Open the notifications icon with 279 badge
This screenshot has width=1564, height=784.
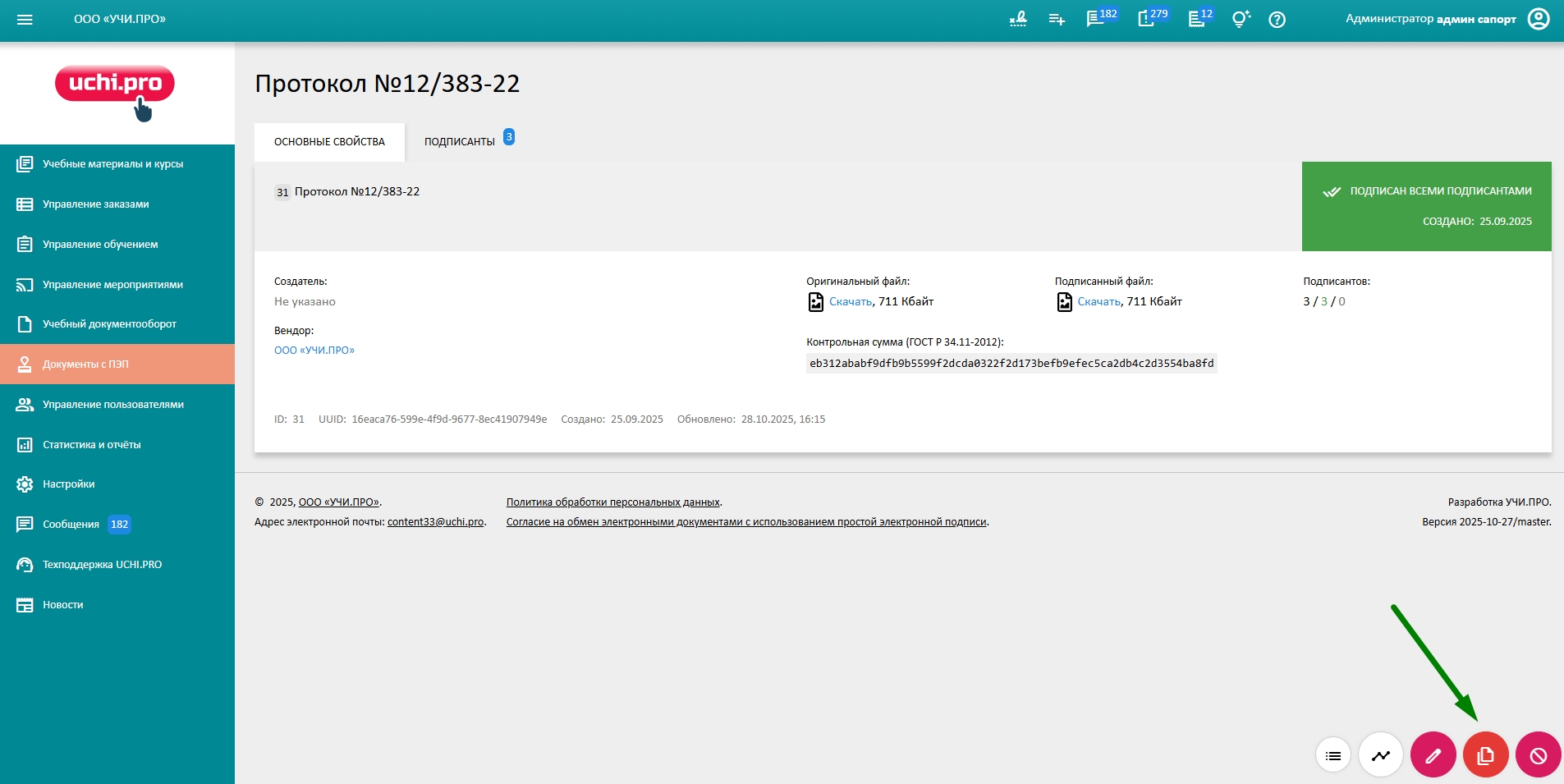tap(1147, 20)
